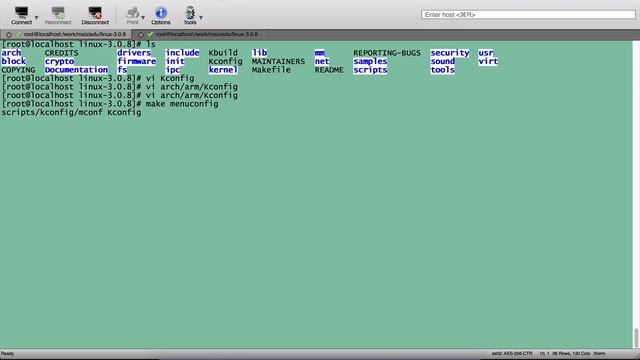
Task: Click the 'virt' directory name
Action: (488, 61)
